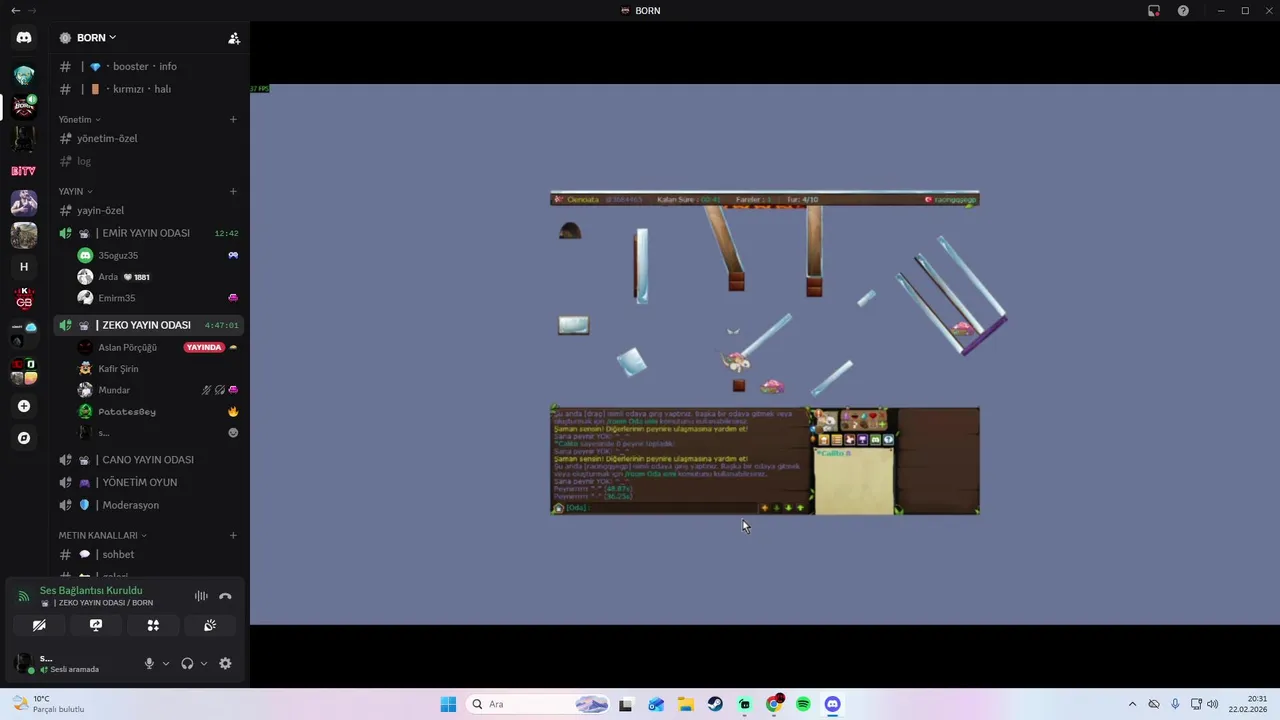Join YÖNETİM OYUN voice channel
Screen dimensions: 1280x720
click(148, 482)
